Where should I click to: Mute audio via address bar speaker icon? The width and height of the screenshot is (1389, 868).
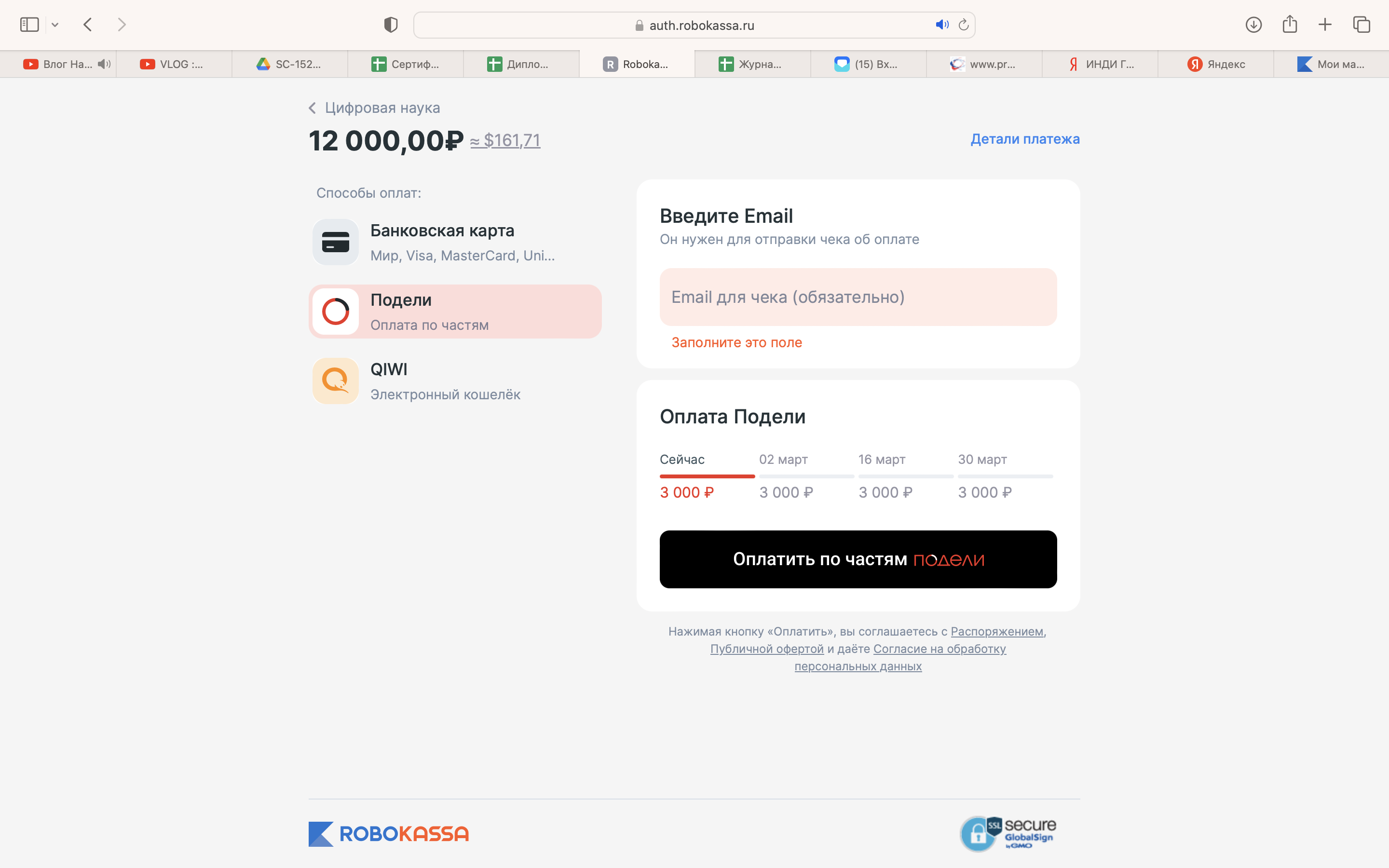coord(942,25)
